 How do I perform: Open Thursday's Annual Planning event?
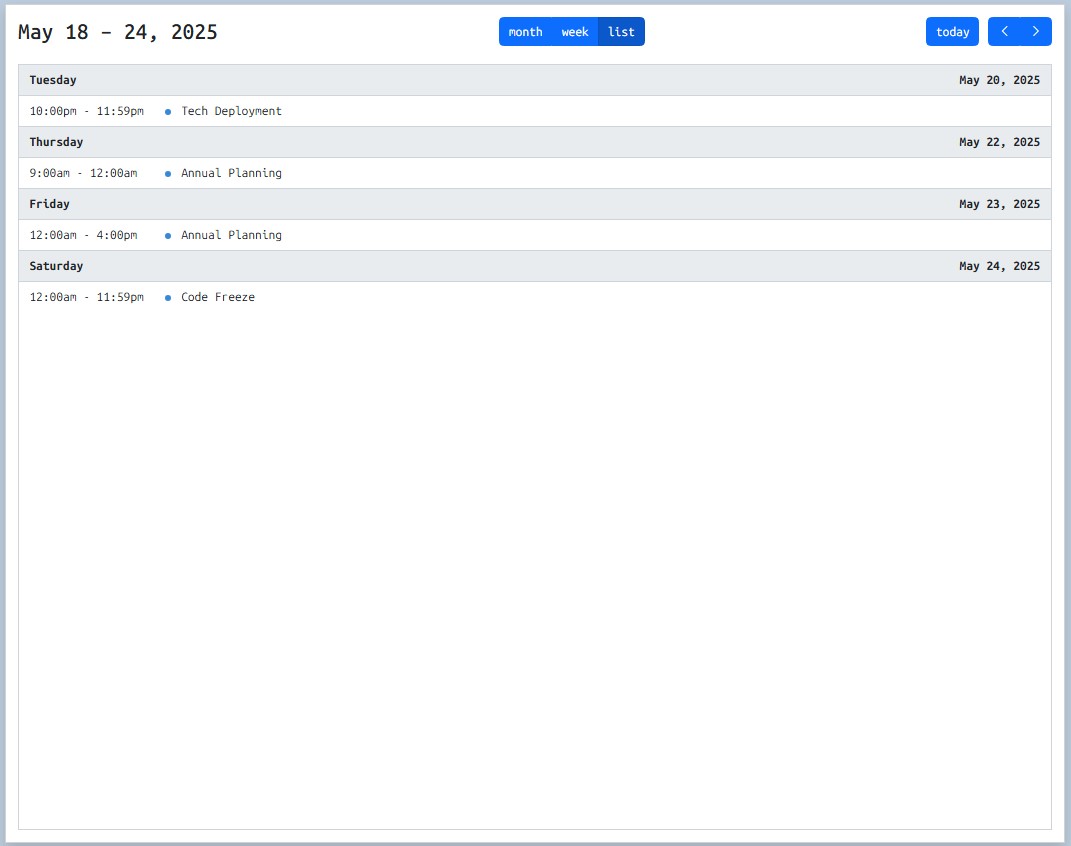tap(231, 173)
